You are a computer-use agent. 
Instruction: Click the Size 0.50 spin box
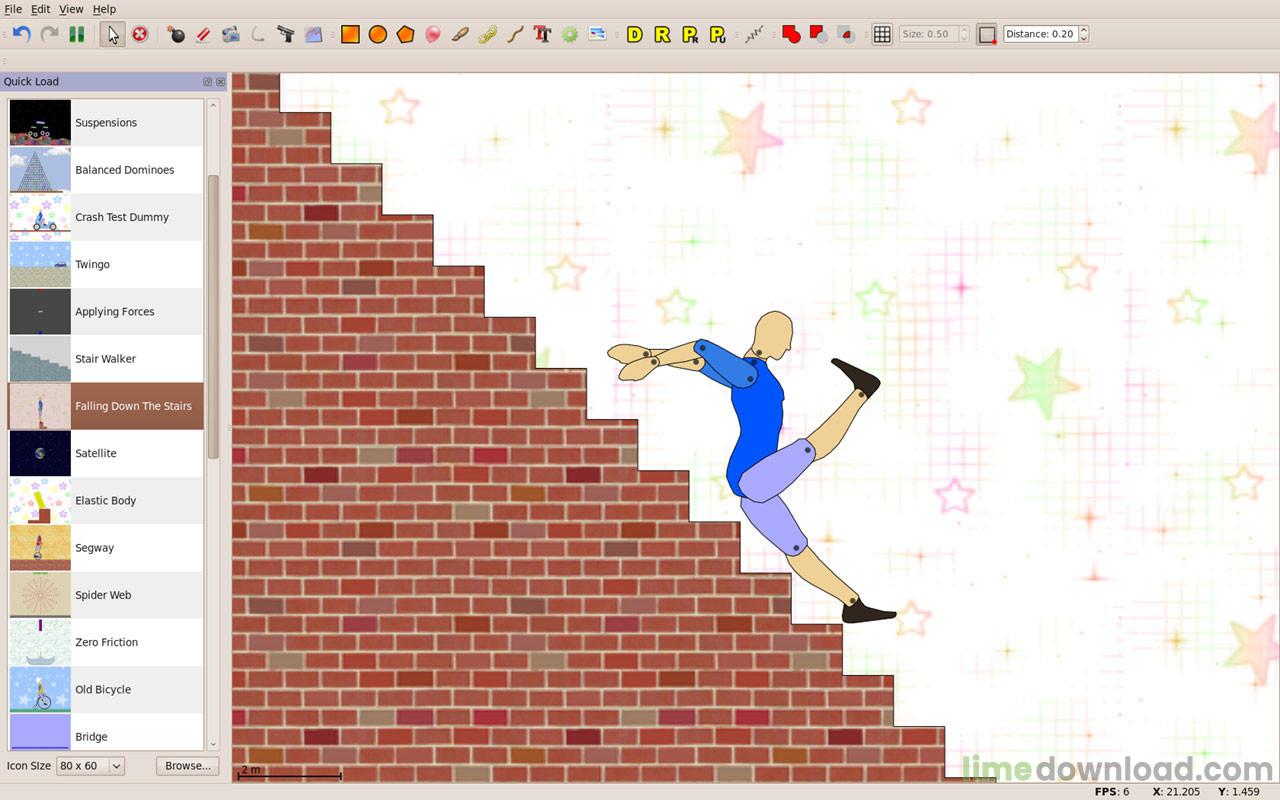934,34
